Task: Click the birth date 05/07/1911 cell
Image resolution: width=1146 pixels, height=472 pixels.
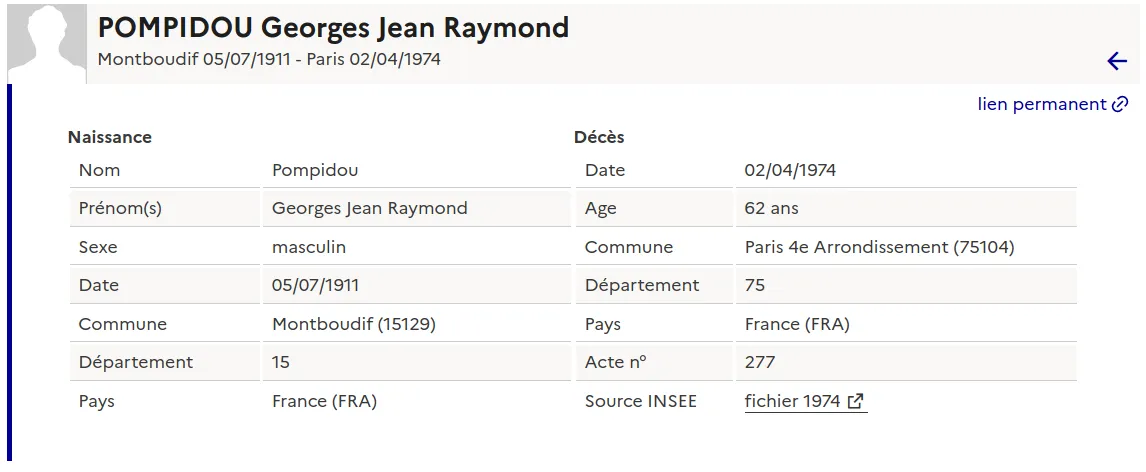Action: click(x=315, y=285)
